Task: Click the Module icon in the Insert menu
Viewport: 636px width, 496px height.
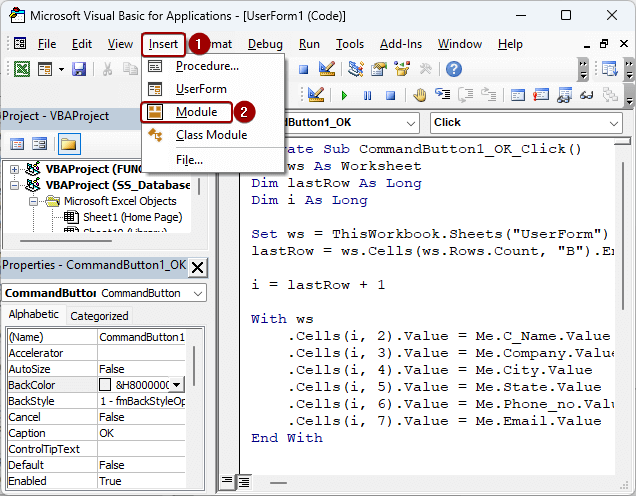Action: pos(155,112)
